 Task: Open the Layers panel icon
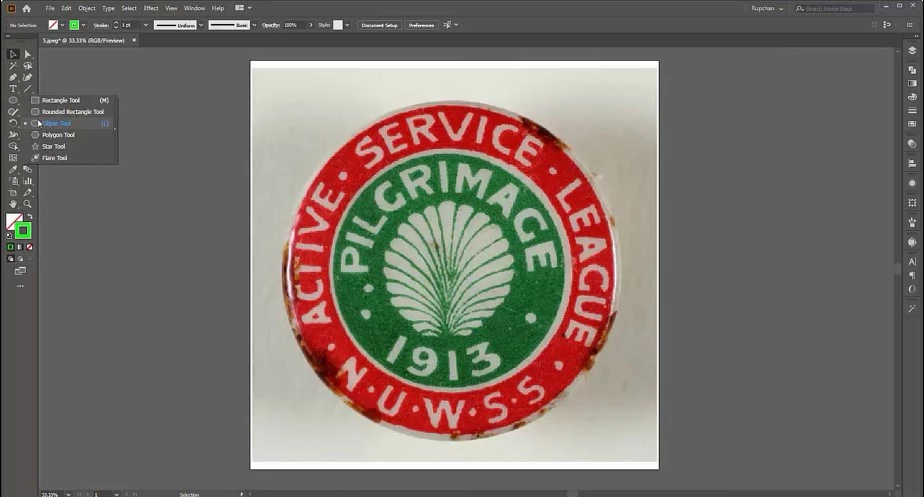tap(912, 51)
